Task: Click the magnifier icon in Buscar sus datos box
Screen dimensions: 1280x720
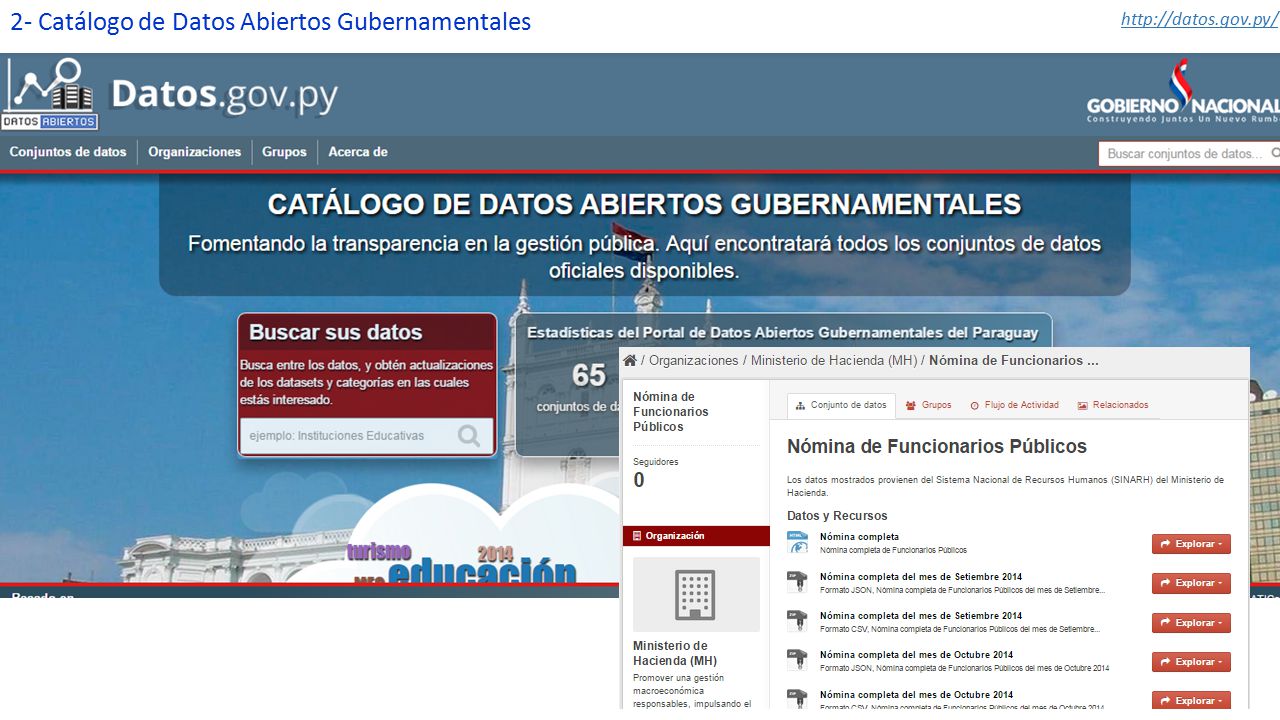Action: [468, 435]
